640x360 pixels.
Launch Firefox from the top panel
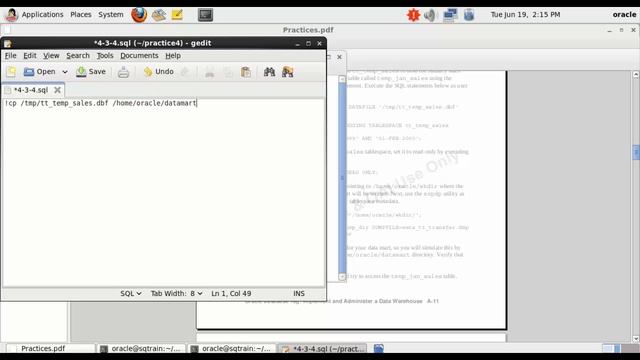click(139, 15)
